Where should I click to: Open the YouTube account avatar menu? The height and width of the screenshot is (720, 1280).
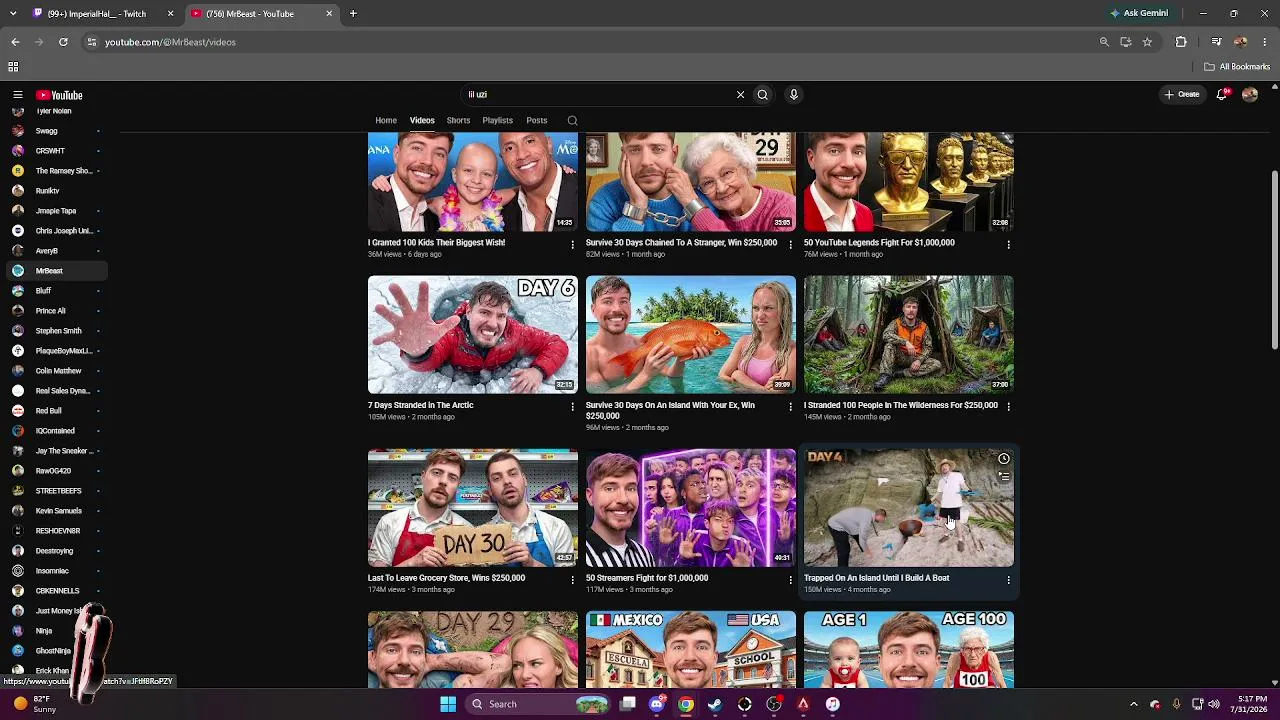click(1250, 94)
